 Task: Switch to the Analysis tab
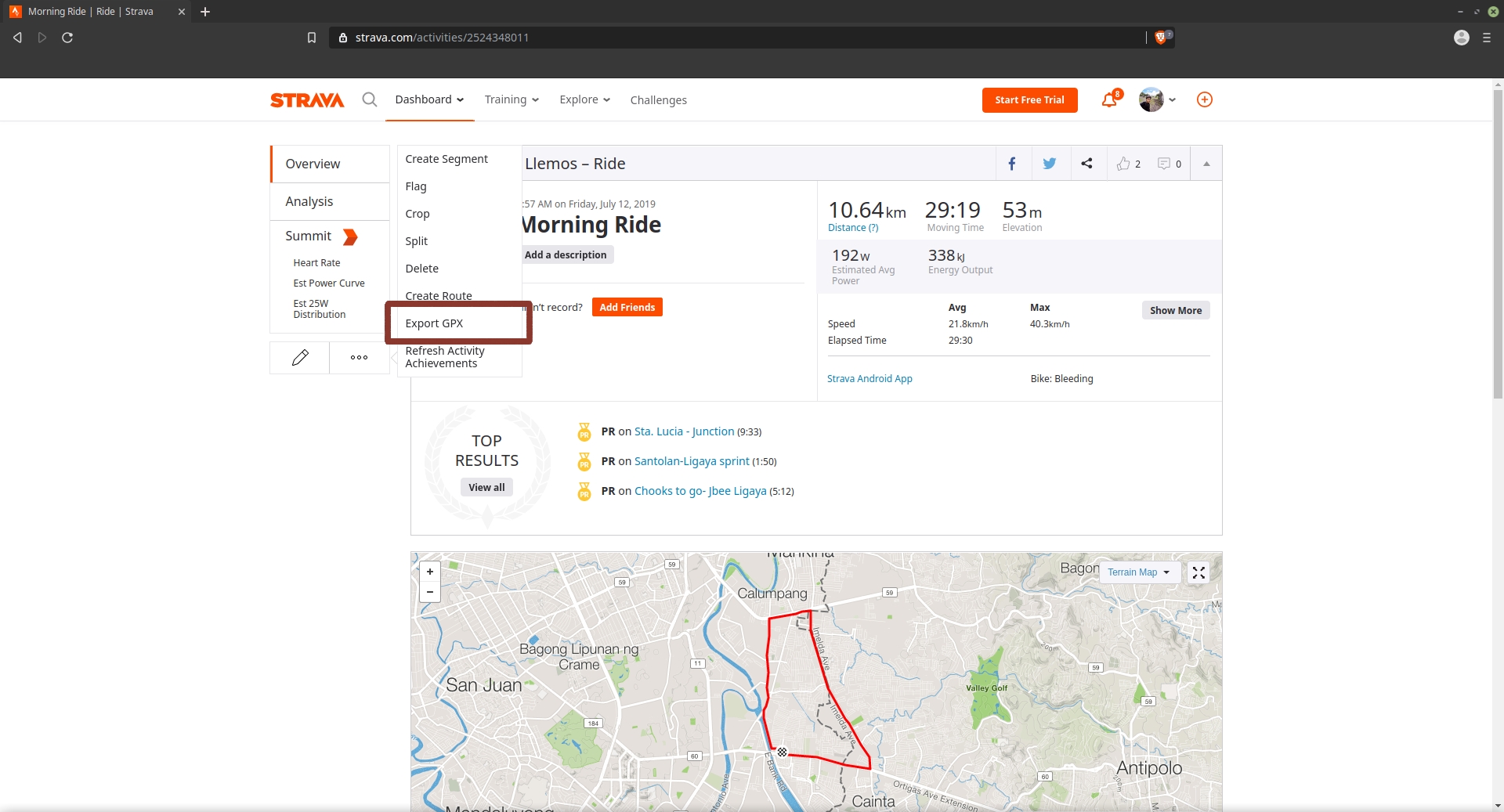coord(309,201)
